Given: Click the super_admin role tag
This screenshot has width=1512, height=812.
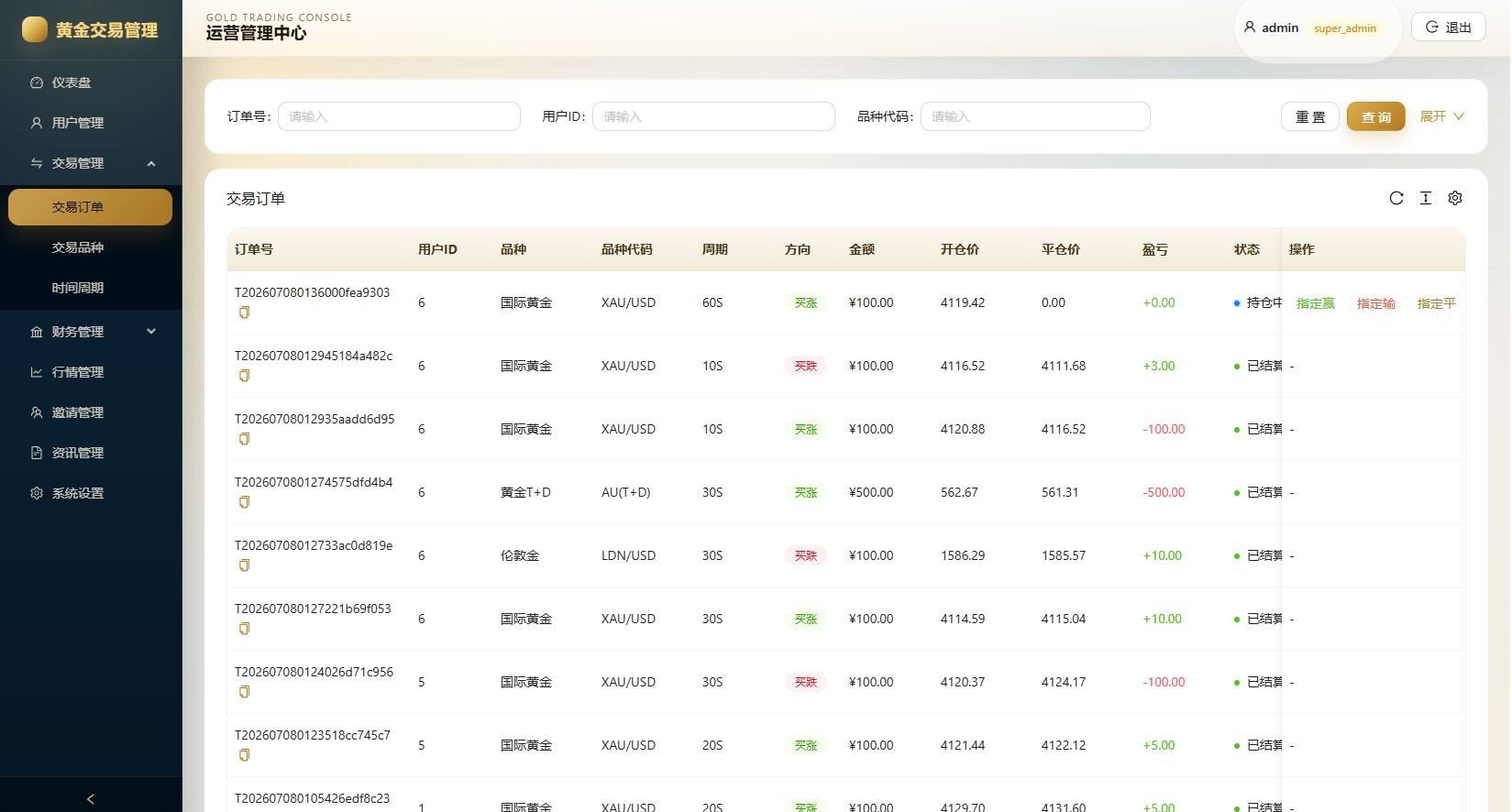Looking at the screenshot, I should [1345, 28].
